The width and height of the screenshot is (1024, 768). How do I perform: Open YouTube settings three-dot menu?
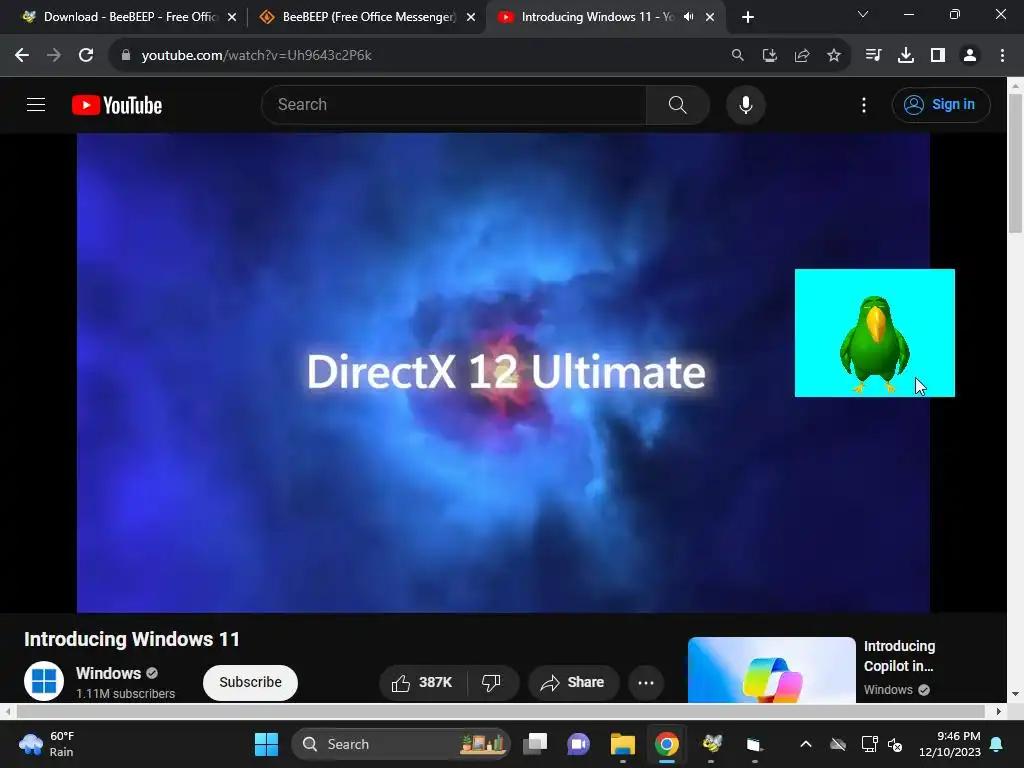[863, 104]
